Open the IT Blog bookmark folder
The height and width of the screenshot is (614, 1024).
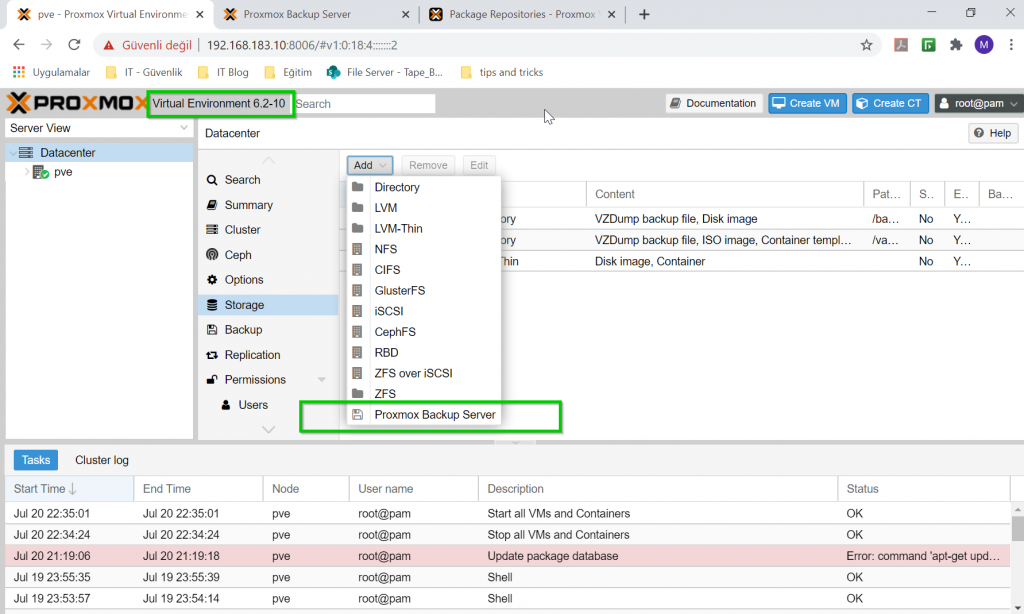click(223, 73)
